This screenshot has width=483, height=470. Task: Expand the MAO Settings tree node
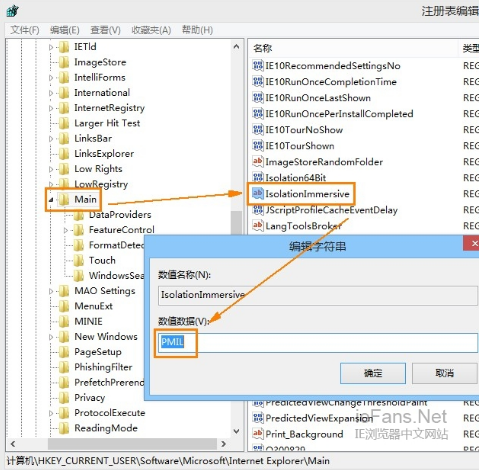pyautogui.click(x=51, y=291)
